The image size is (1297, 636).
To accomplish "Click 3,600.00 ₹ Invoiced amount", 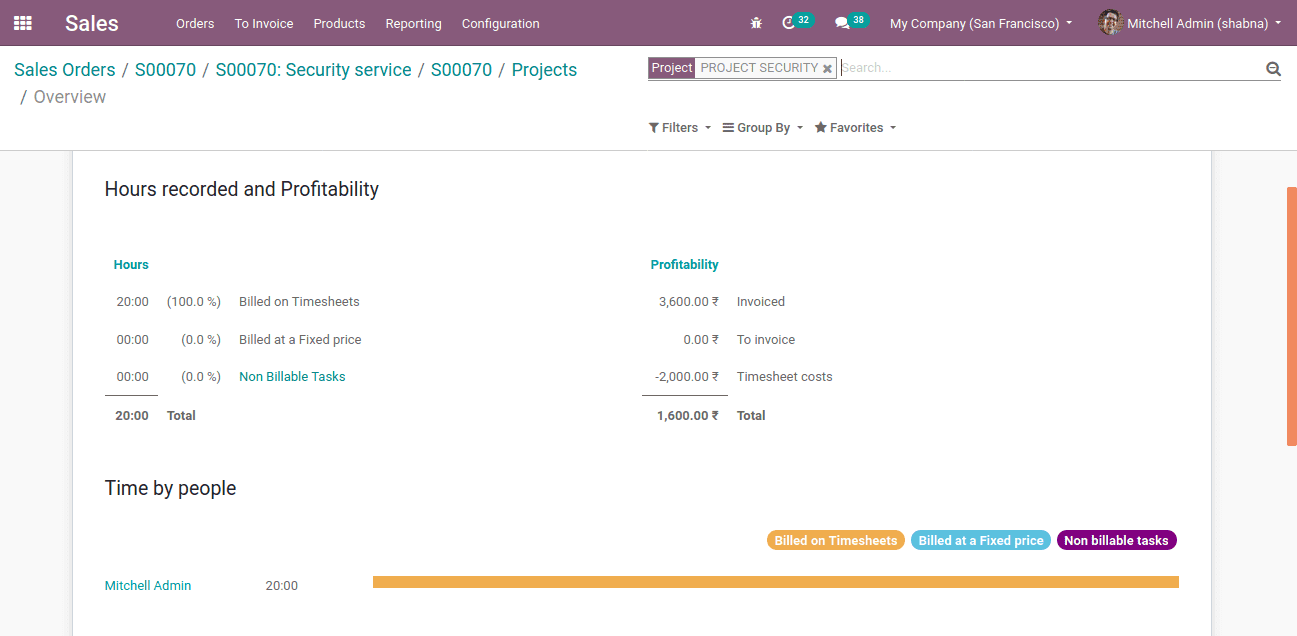I will (688, 302).
